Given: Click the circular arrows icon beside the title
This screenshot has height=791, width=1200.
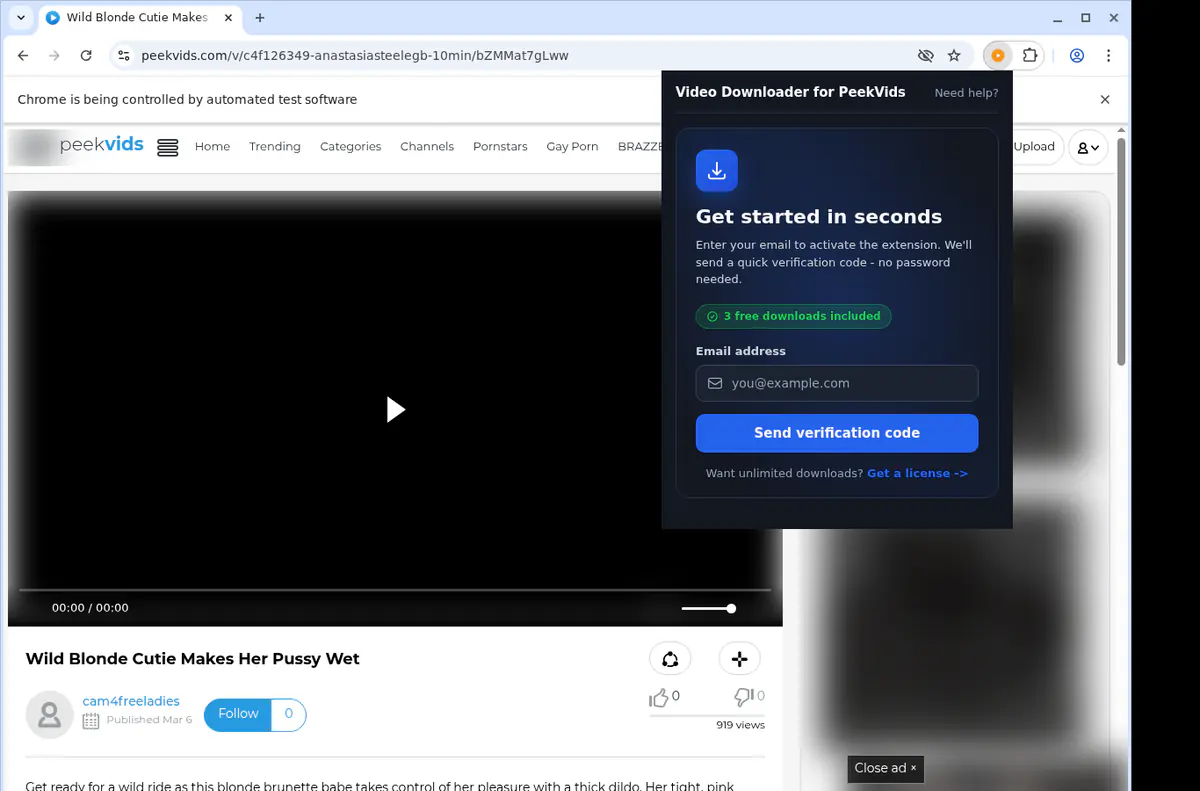Looking at the screenshot, I should [x=670, y=659].
